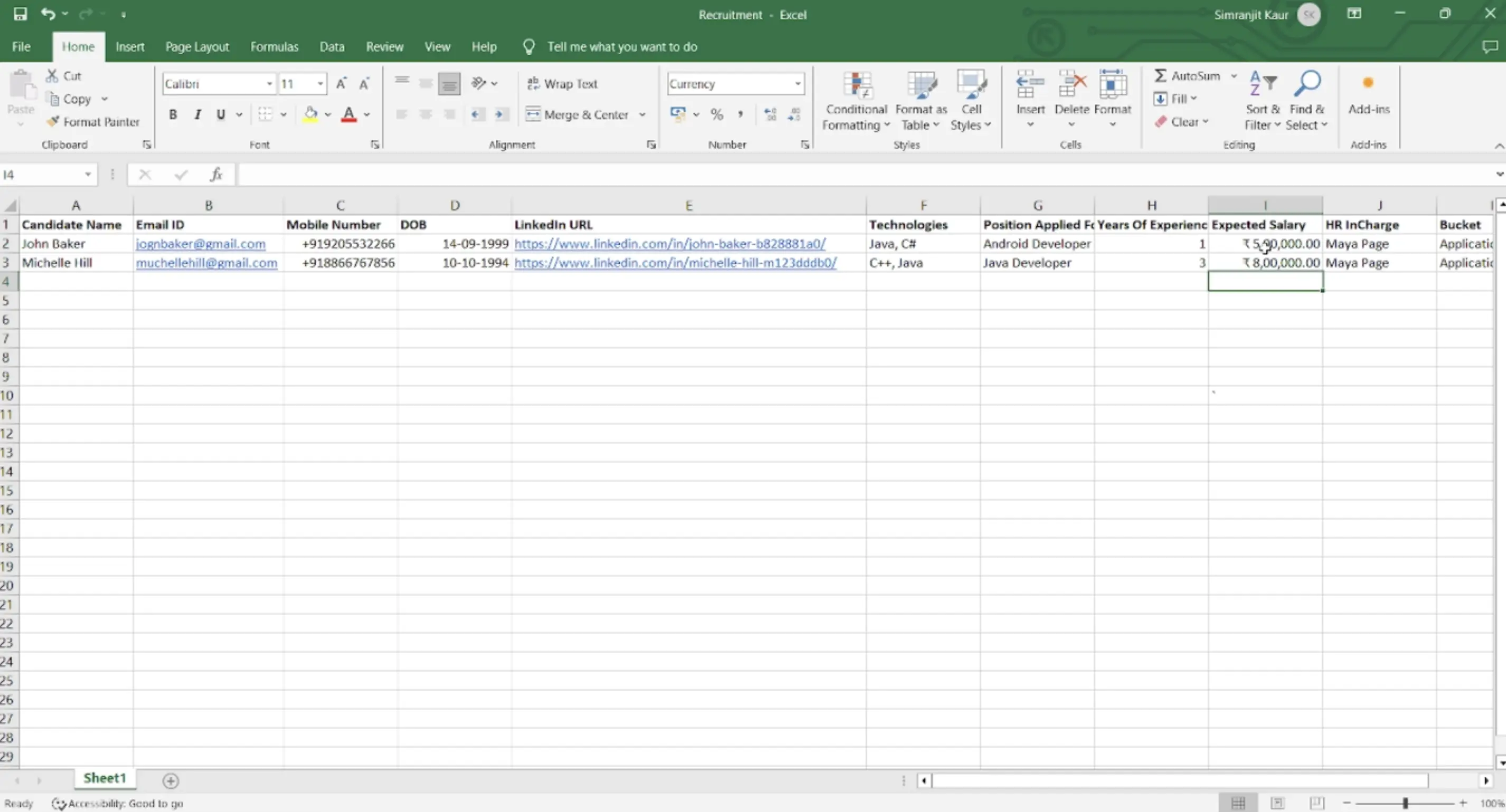This screenshot has height=812, width=1506.
Task: Click the Ribbon Display Options icon
Action: pyautogui.click(x=1354, y=13)
